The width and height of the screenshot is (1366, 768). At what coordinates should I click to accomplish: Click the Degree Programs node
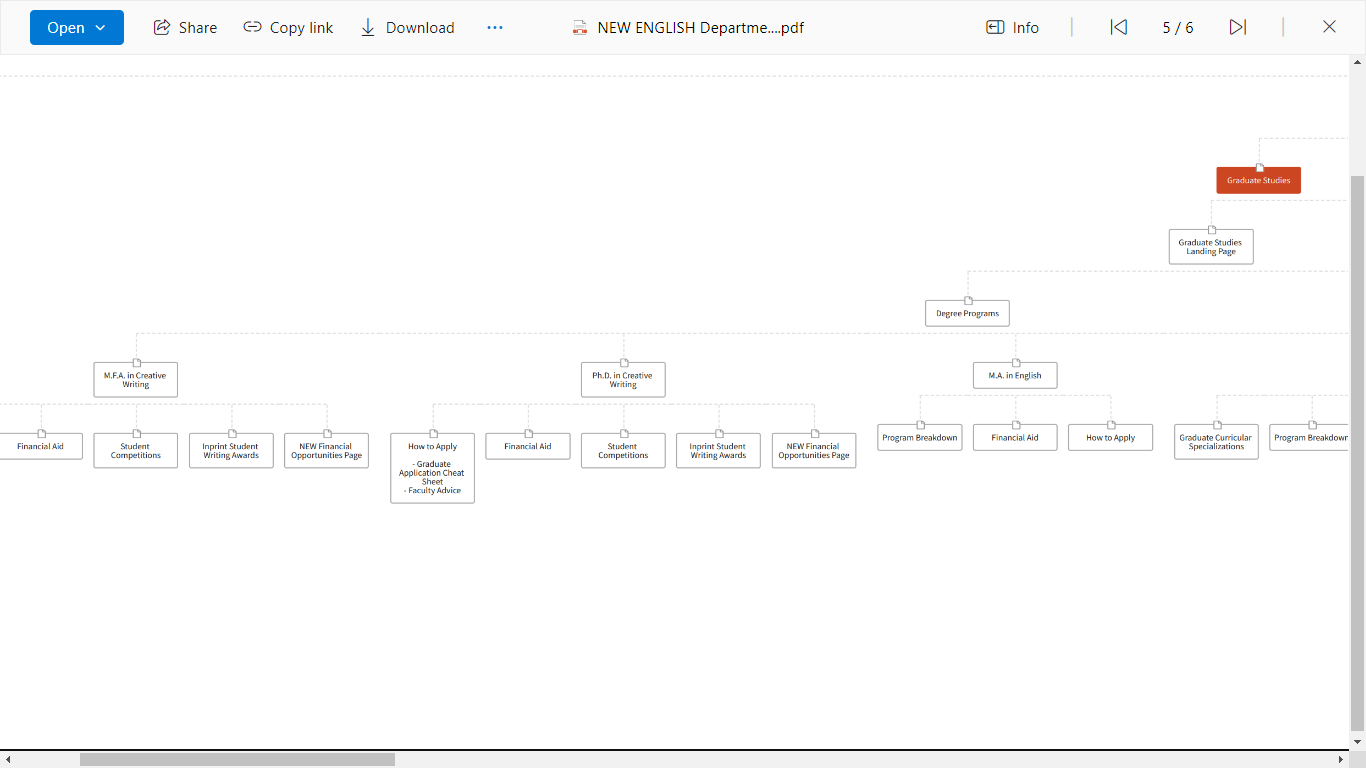click(x=967, y=313)
